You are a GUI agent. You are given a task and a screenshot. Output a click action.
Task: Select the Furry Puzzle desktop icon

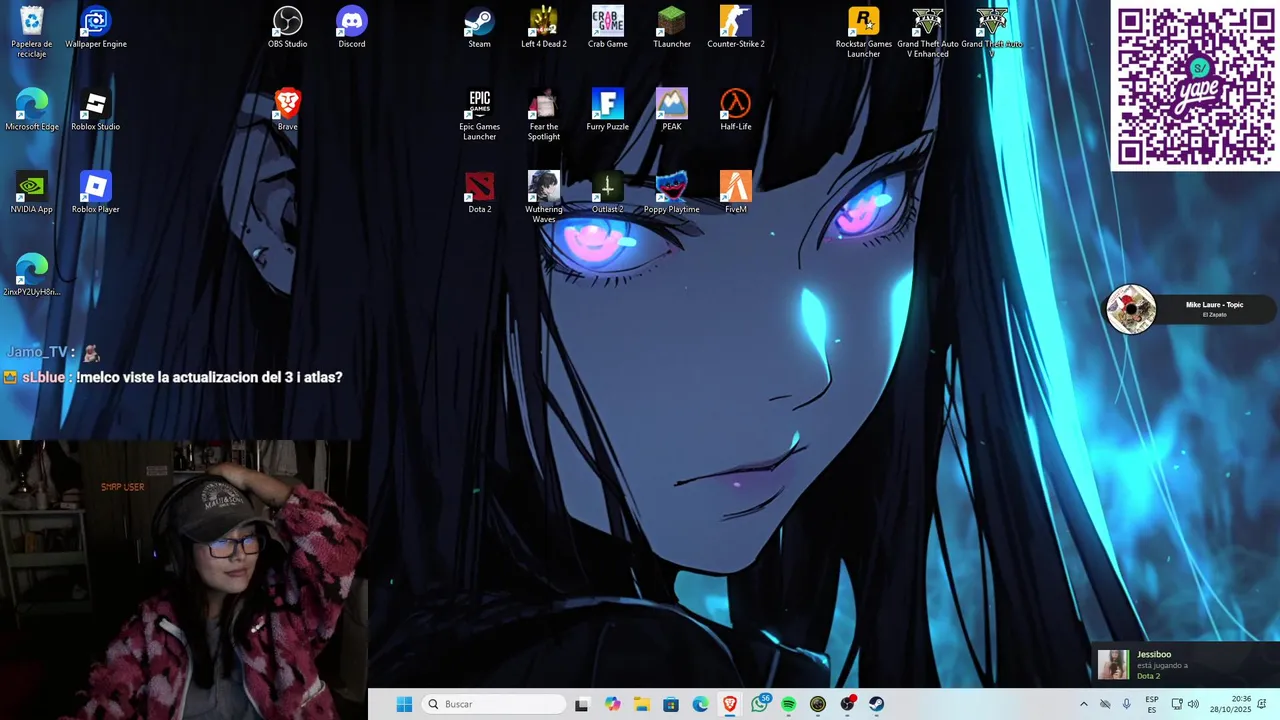pos(608,110)
